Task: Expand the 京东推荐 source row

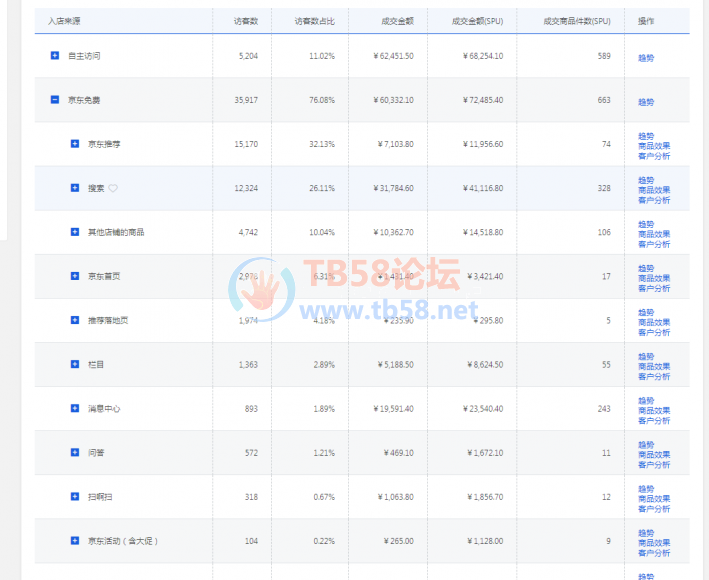Action: click(x=75, y=144)
